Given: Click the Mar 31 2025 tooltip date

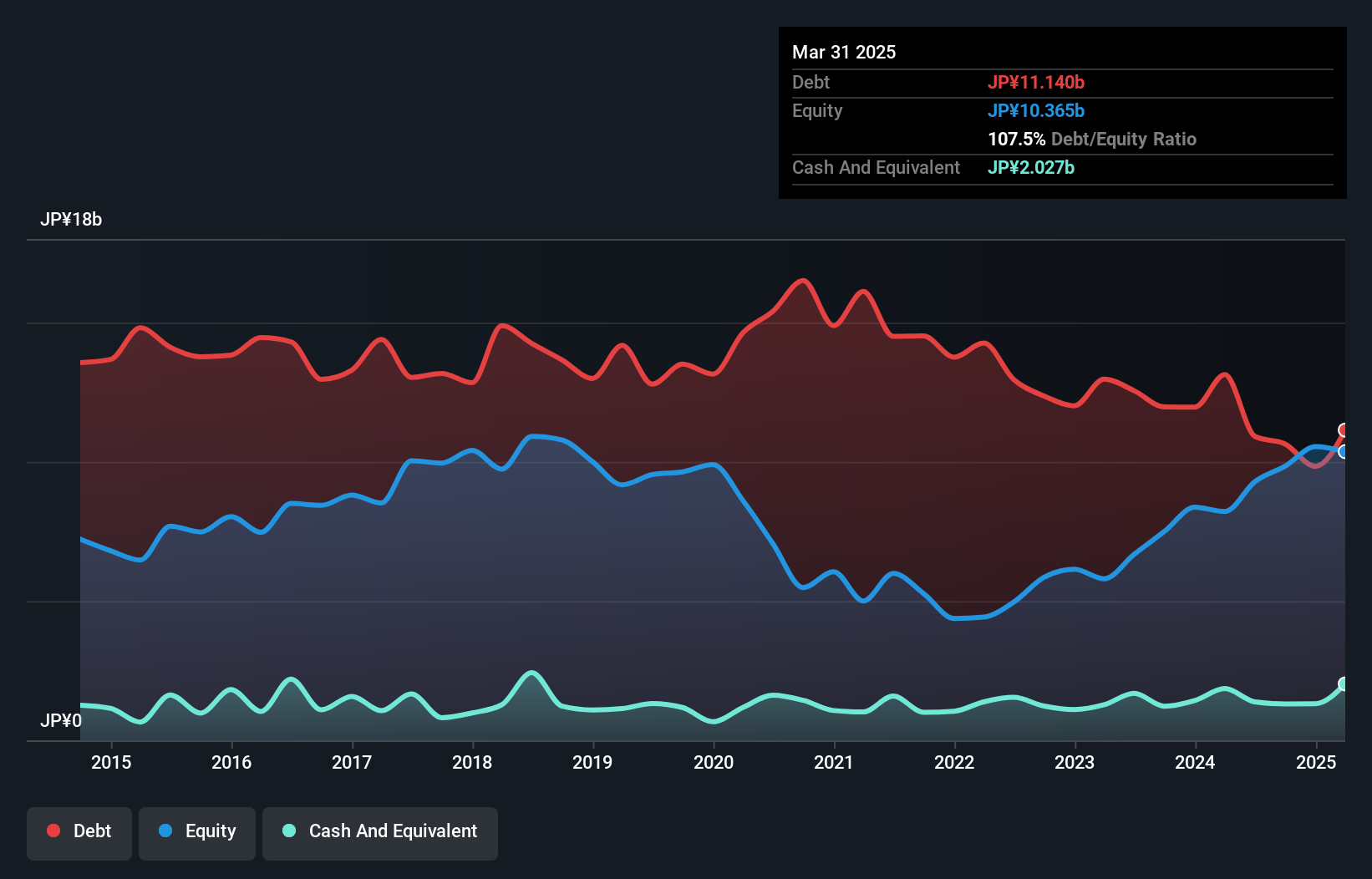Looking at the screenshot, I should (x=844, y=52).
